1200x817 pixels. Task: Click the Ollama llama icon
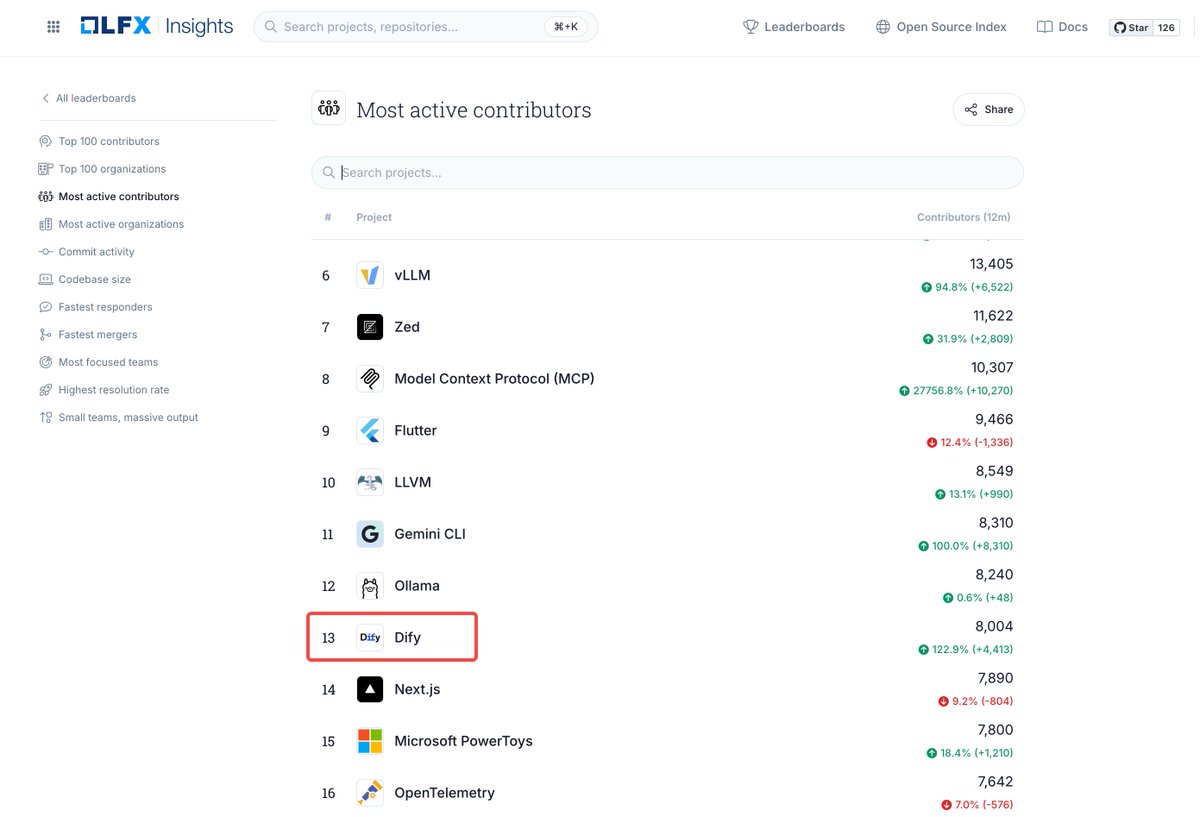point(369,586)
